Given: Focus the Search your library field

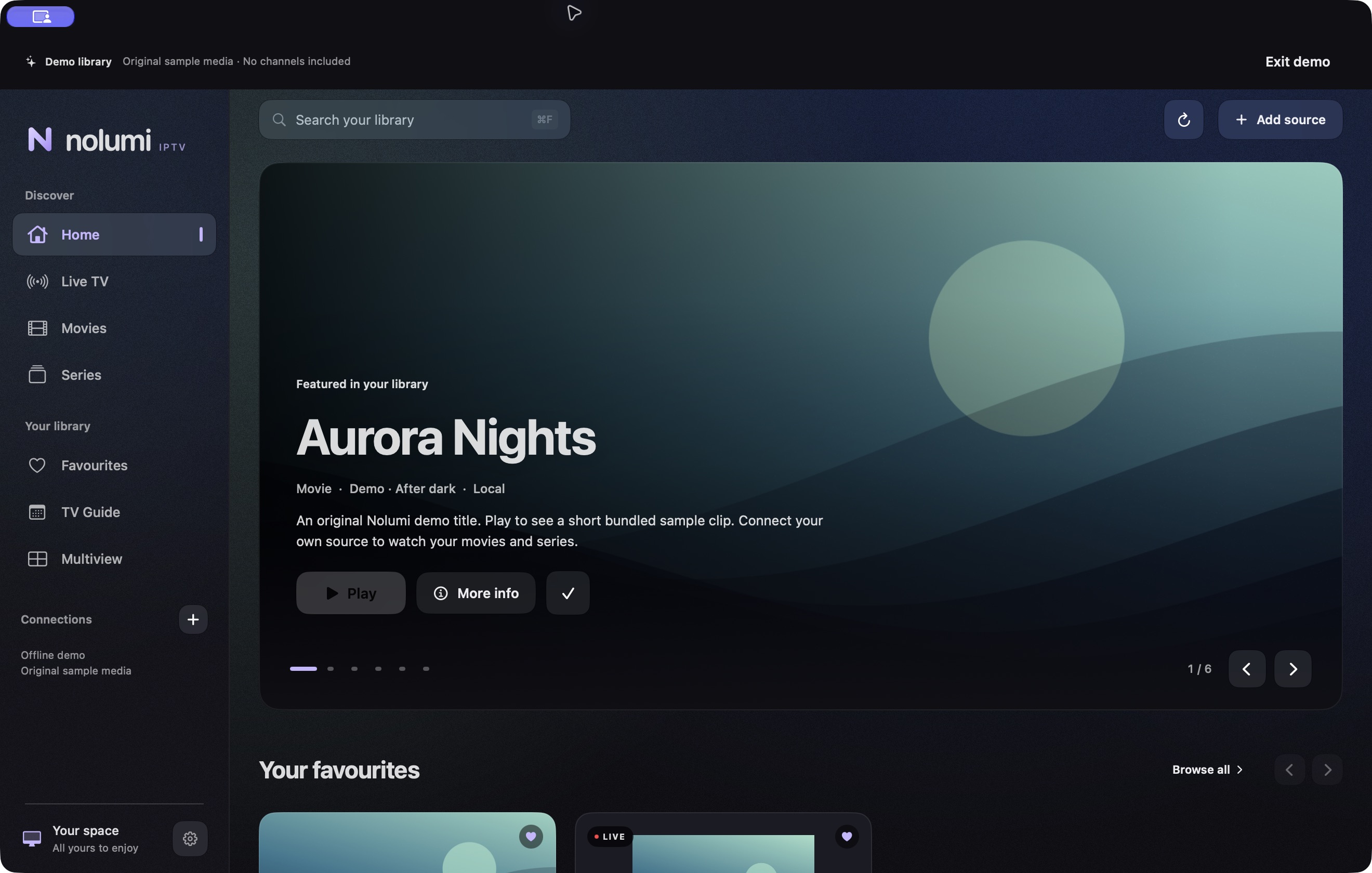Looking at the screenshot, I should click(414, 120).
